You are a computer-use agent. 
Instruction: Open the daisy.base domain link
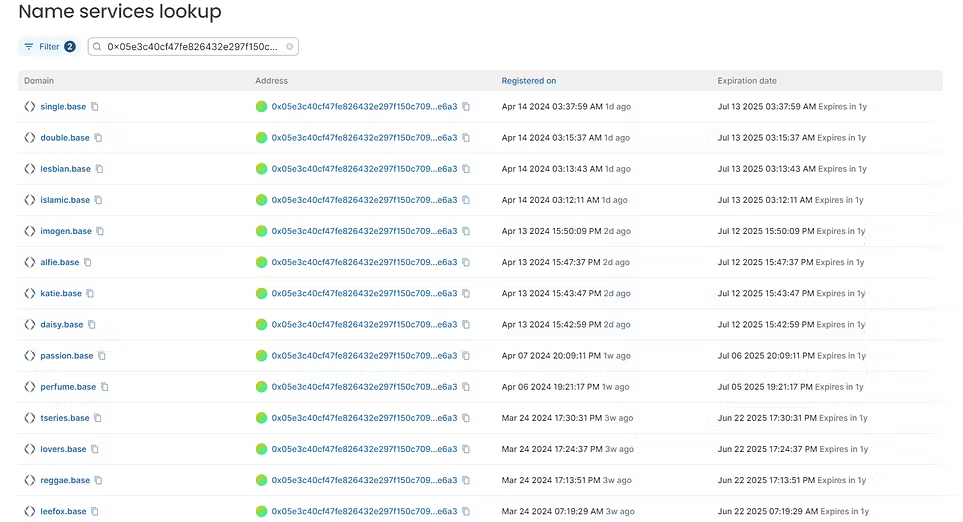[61, 324]
